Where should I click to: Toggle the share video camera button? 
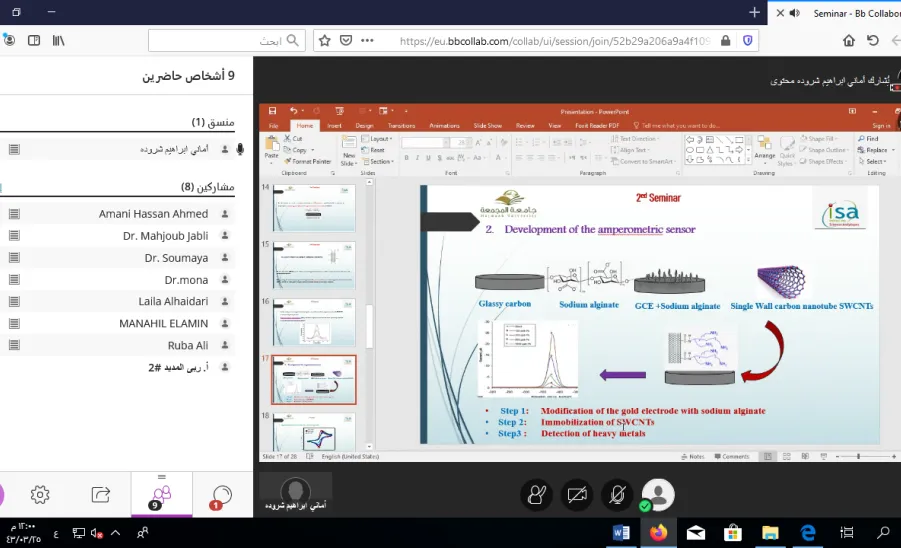click(x=577, y=495)
